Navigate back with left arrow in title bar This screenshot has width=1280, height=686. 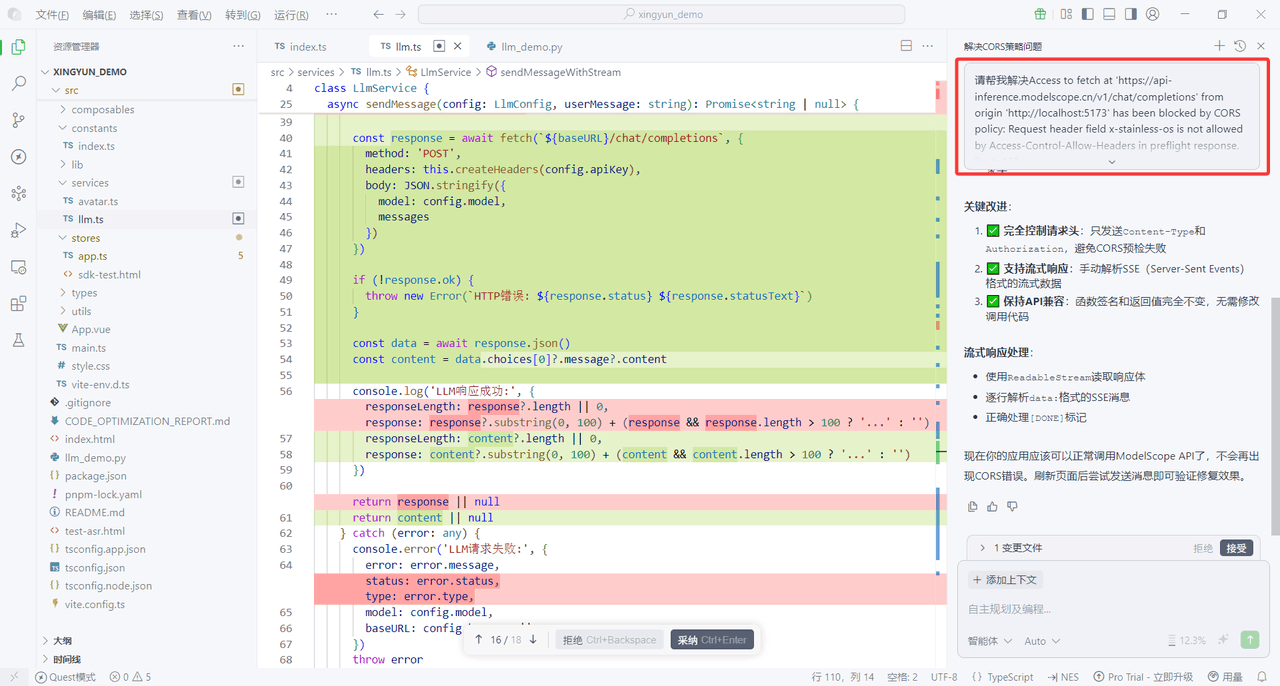[378, 14]
